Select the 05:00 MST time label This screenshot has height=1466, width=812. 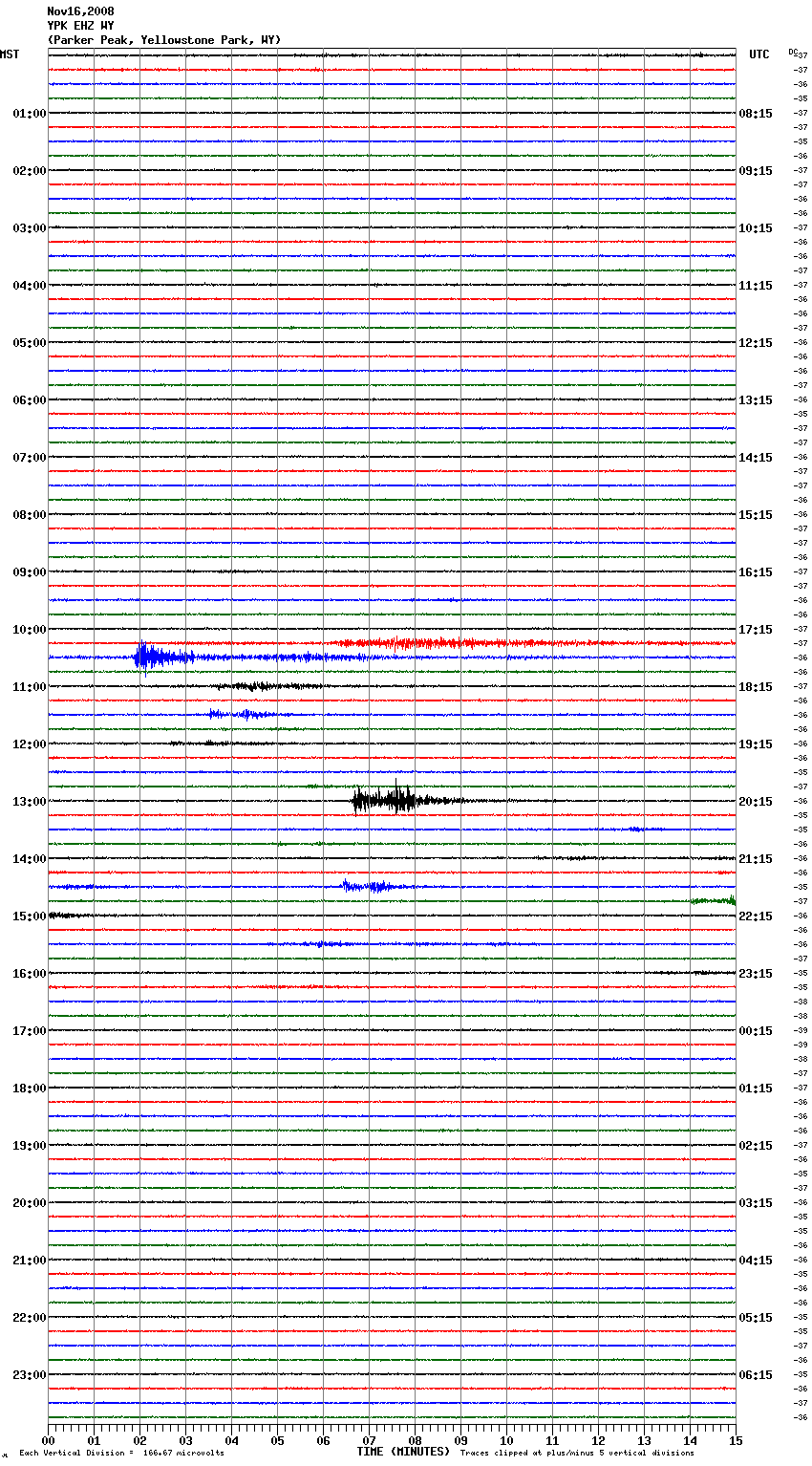[29, 343]
